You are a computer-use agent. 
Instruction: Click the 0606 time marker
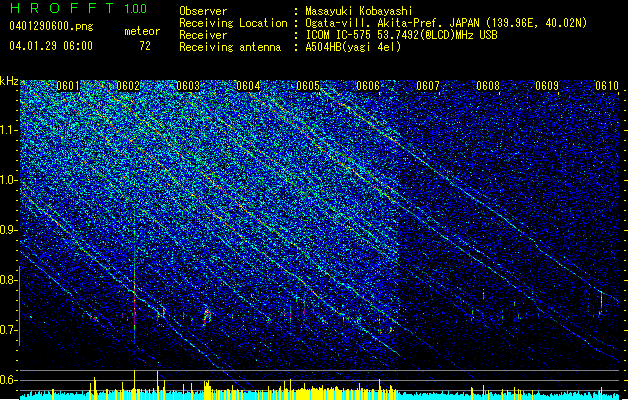(368, 86)
